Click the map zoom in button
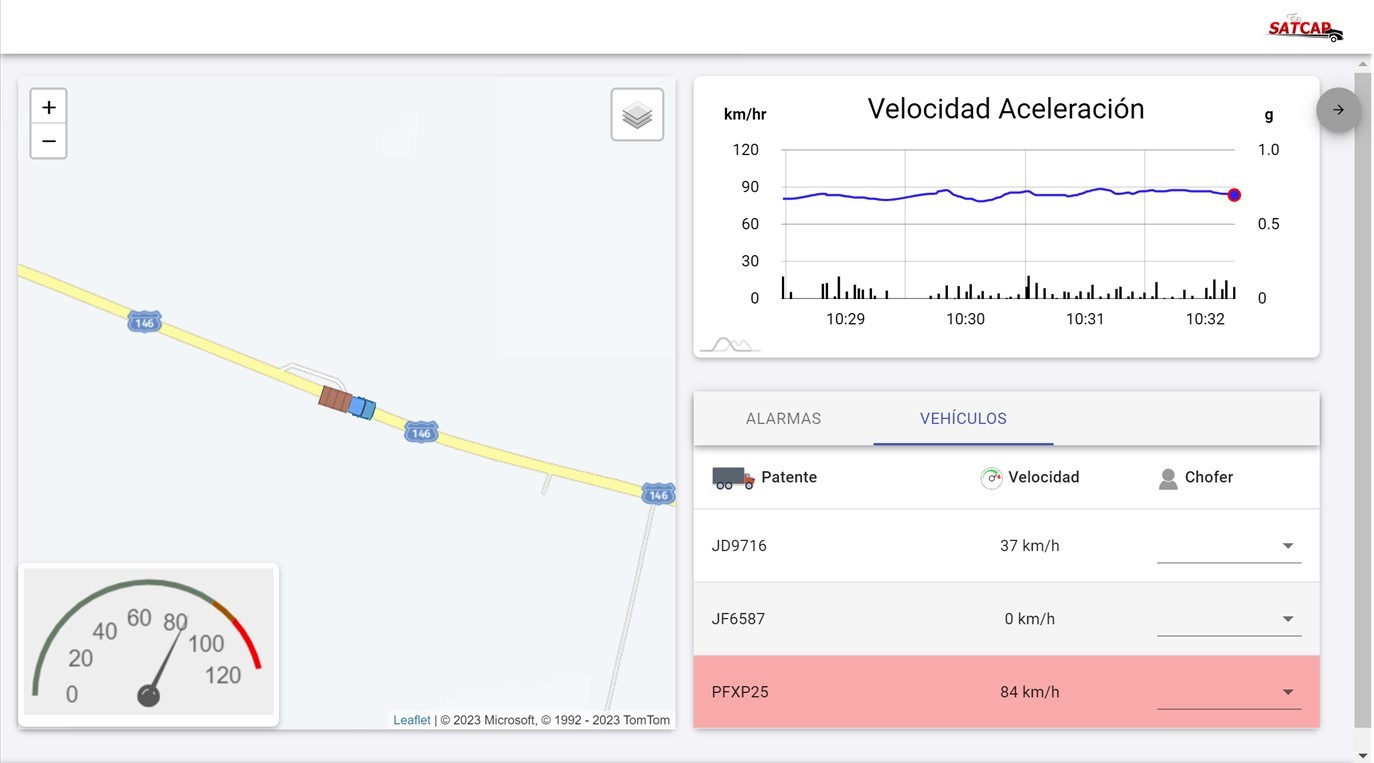Viewport: 1374px width, 763px height. [49, 107]
